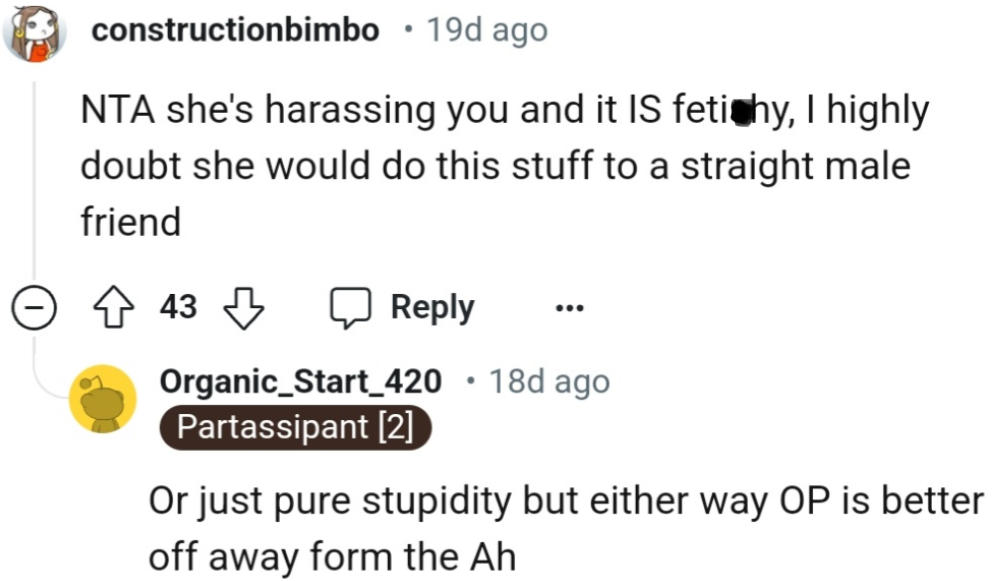This screenshot has width=992, height=581.
Task: Click the curved connector line to the reply
Action: (44, 375)
